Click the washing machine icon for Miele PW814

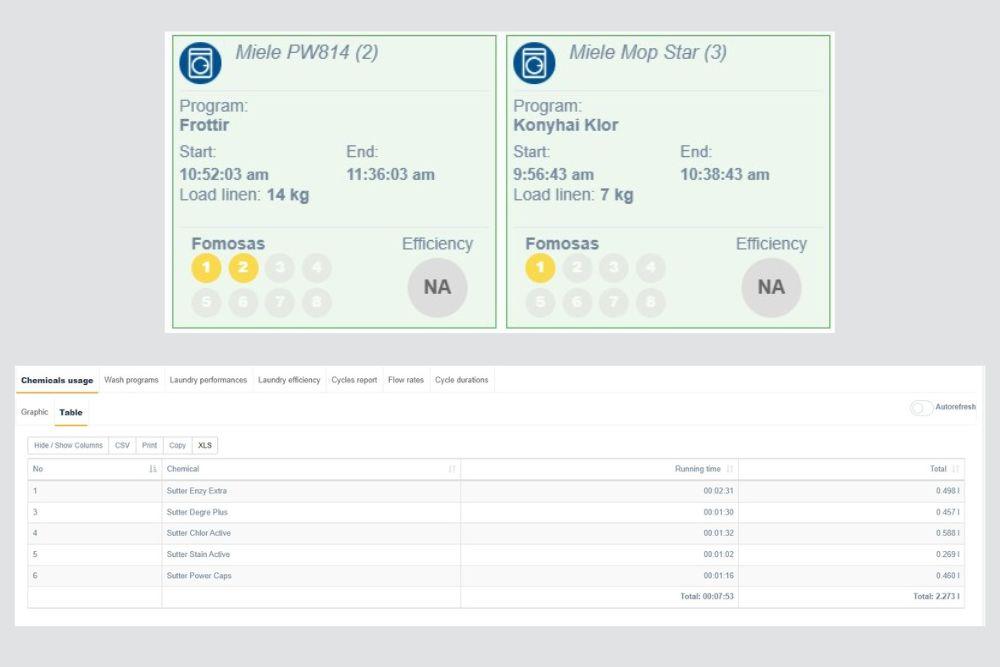coord(200,63)
